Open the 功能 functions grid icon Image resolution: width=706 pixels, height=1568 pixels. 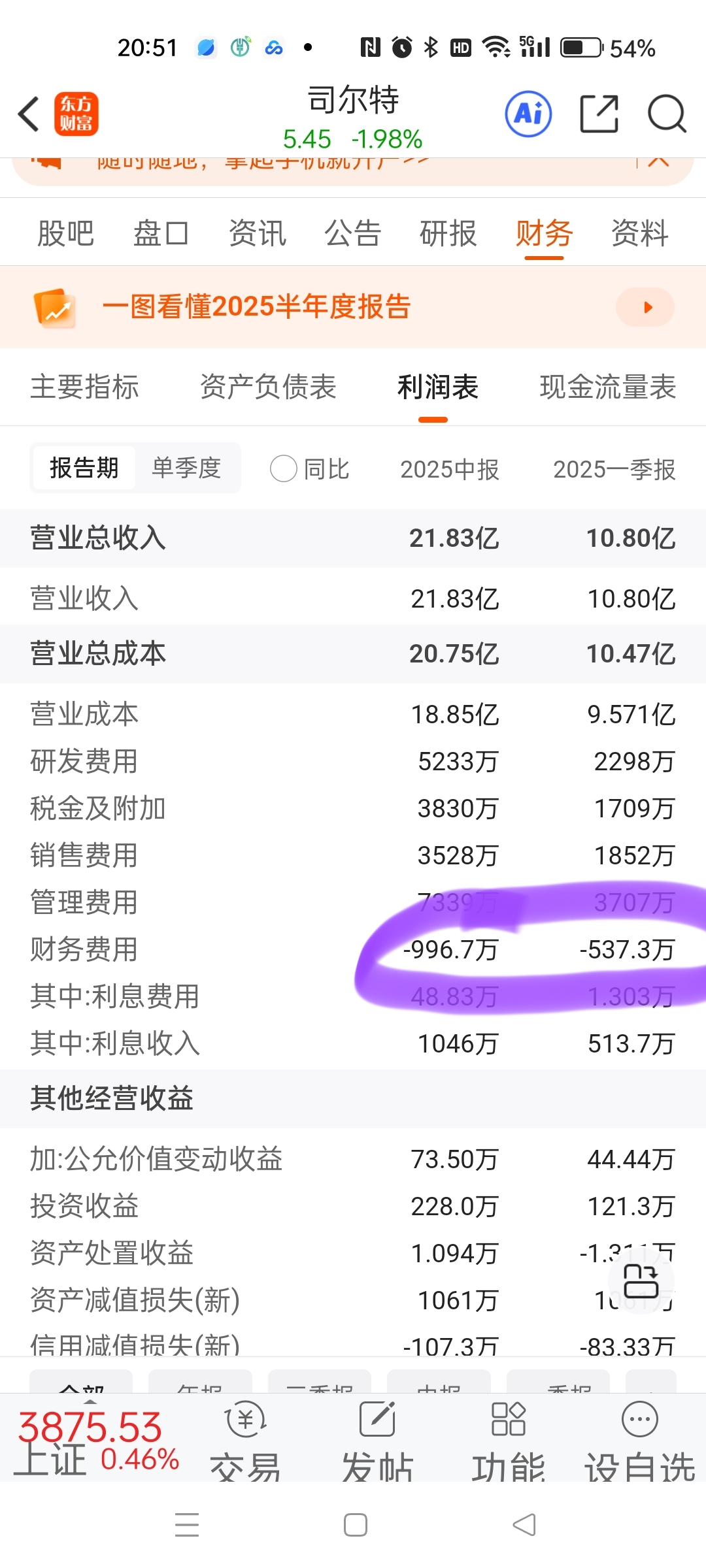(509, 1419)
